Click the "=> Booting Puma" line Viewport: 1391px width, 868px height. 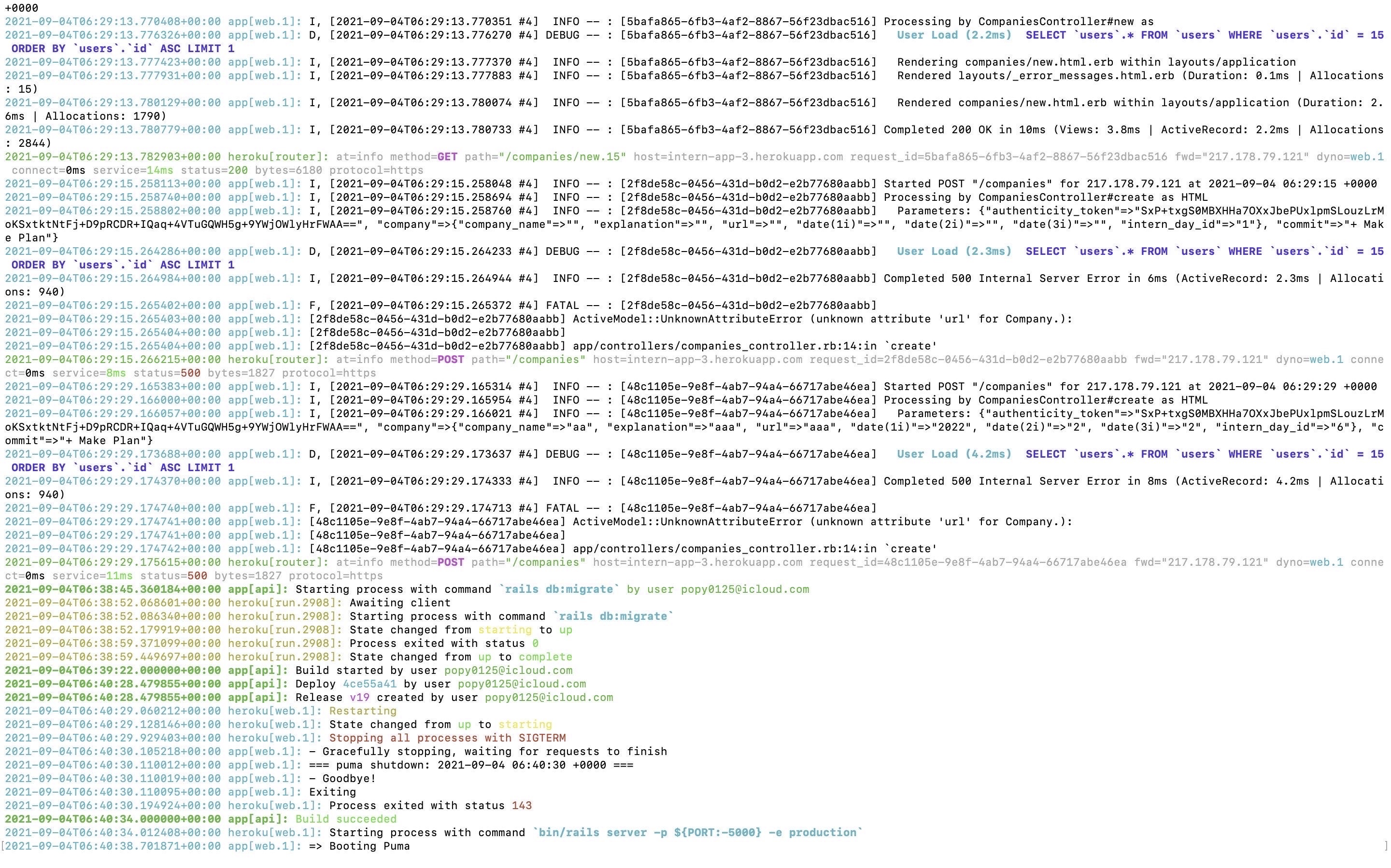point(359,846)
